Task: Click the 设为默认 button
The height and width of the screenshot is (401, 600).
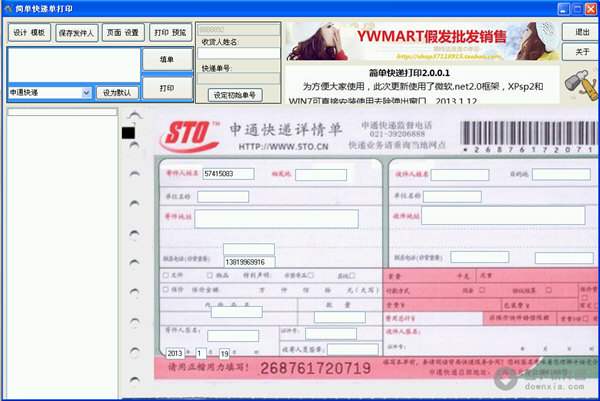Action: pyautogui.click(x=117, y=93)
